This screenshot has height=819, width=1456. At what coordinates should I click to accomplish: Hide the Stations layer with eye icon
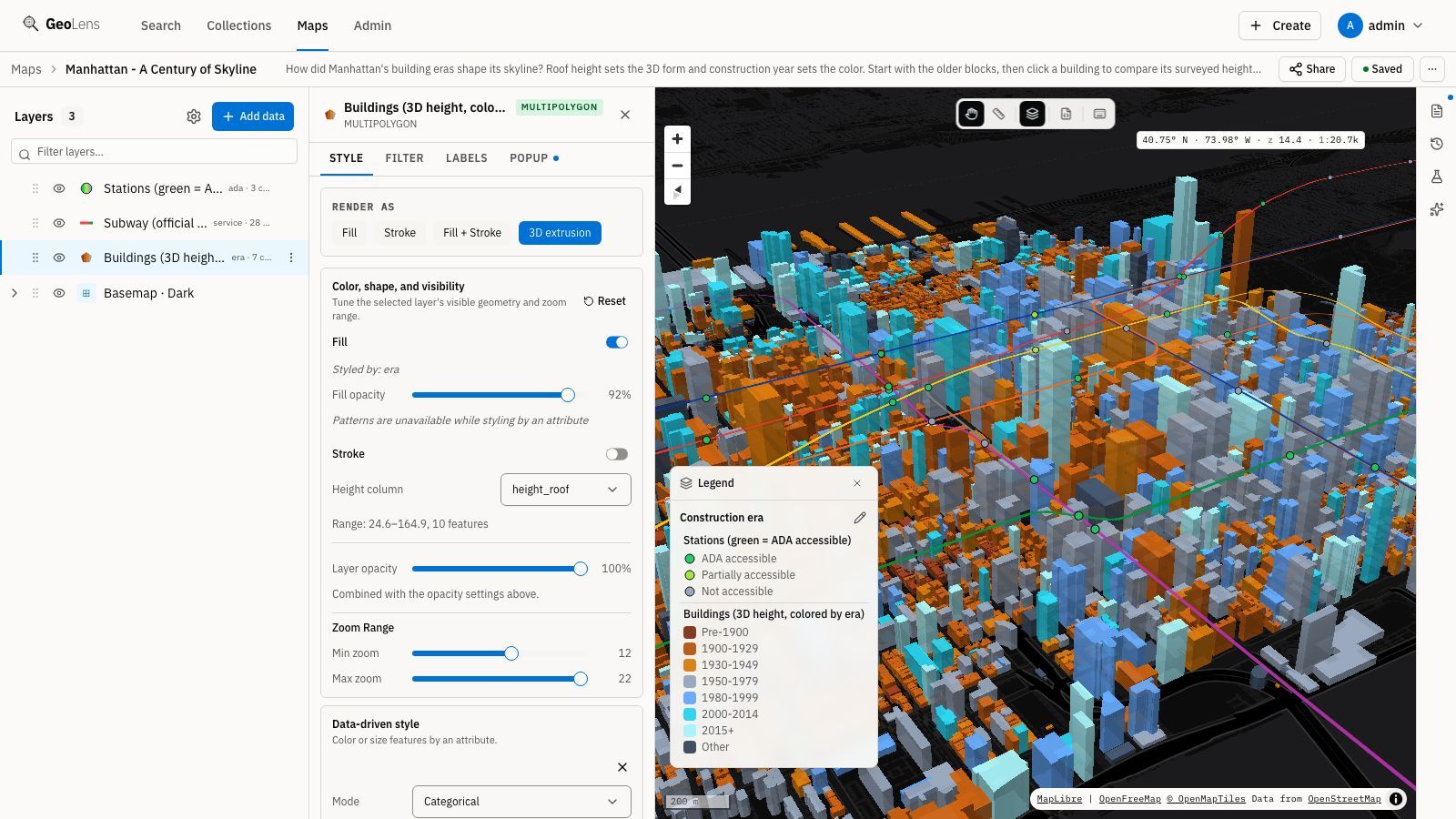click(59, 188)
